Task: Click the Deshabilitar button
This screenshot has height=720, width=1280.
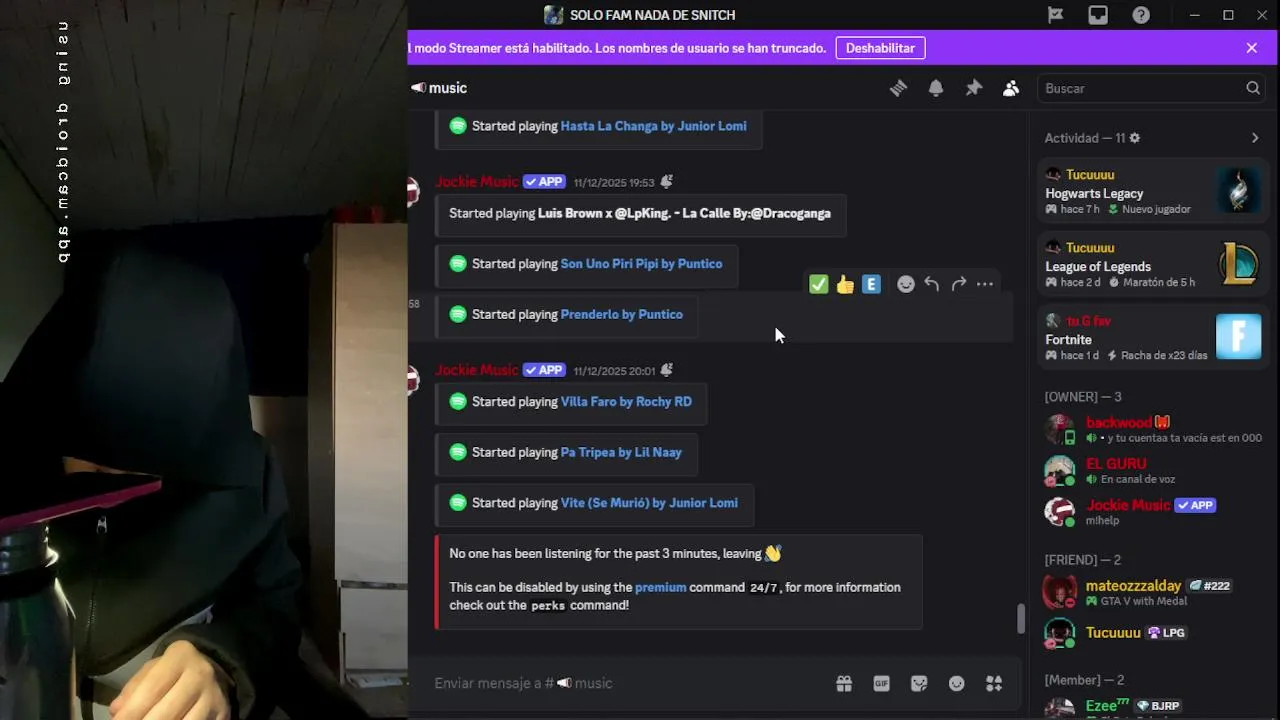Action: pos(880,48)
